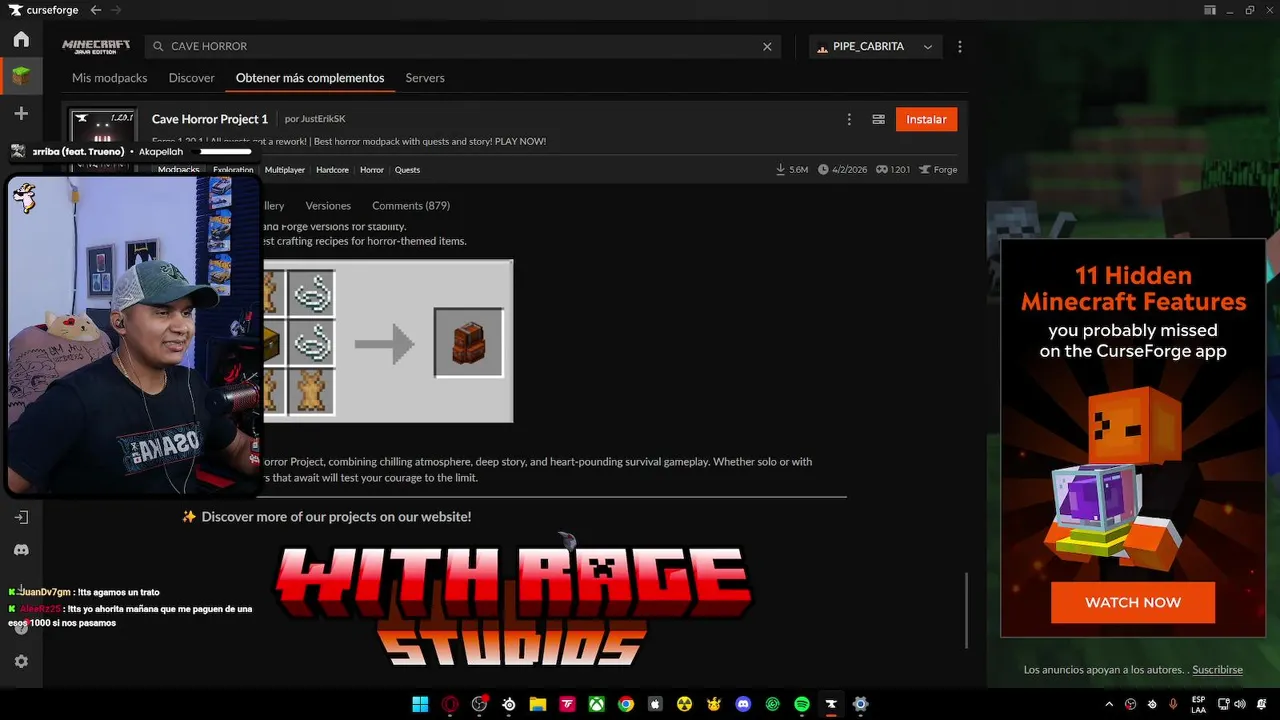Click the backpack crafting recipe image
Viewport: 1280px width, 720px height.
(388, 341)
